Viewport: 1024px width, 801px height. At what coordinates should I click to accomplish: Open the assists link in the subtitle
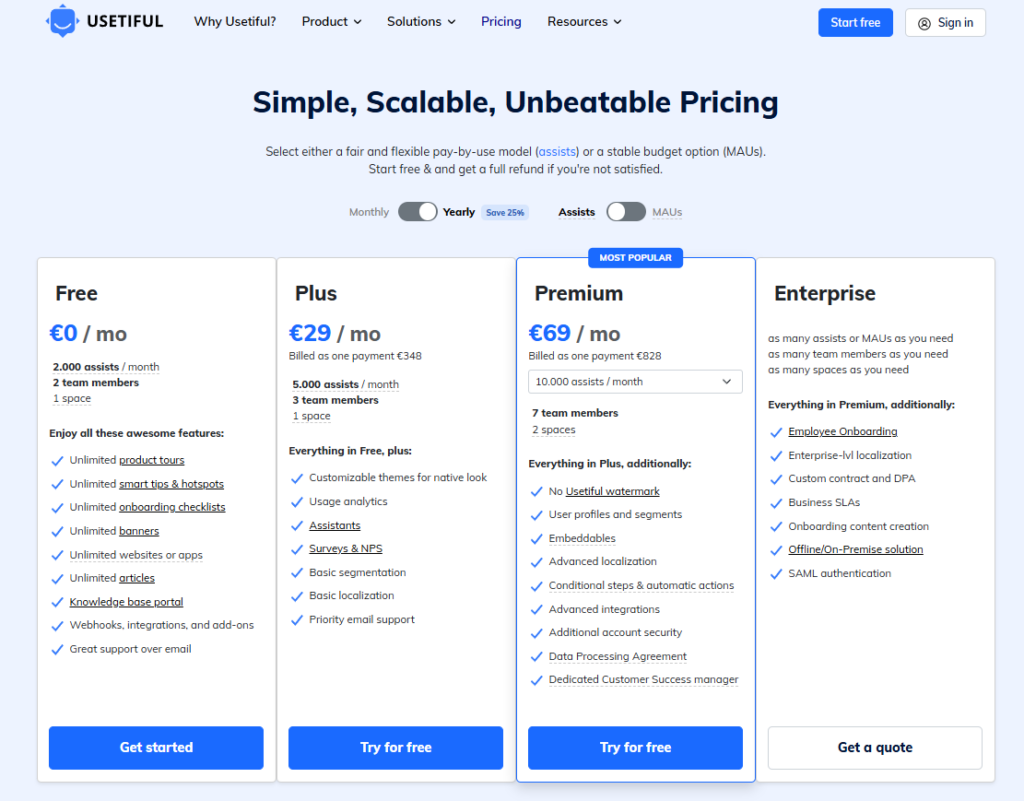pos(558,152)
